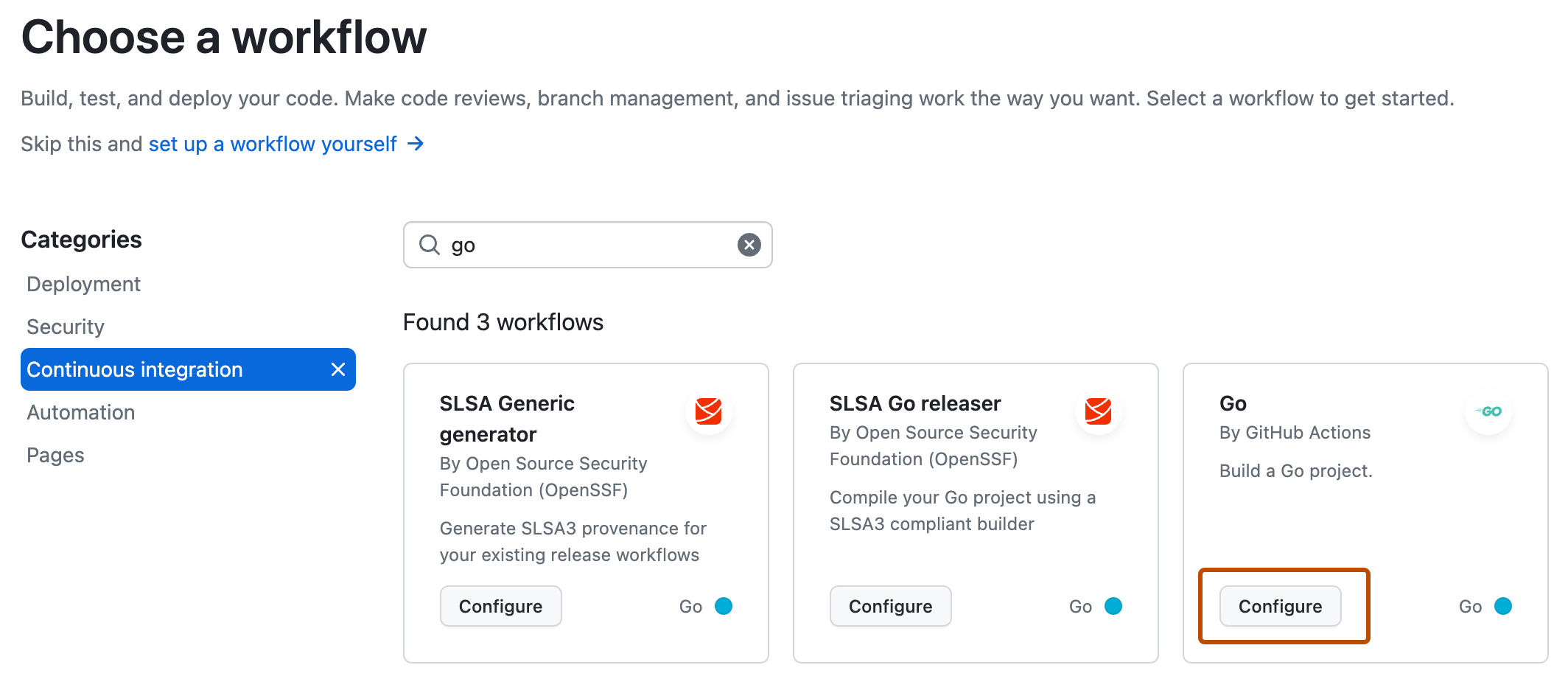1568x693 pixels.
Task: Click the blue dot beside Go on SLSA Generic generator
Action: tap(724, 606)
